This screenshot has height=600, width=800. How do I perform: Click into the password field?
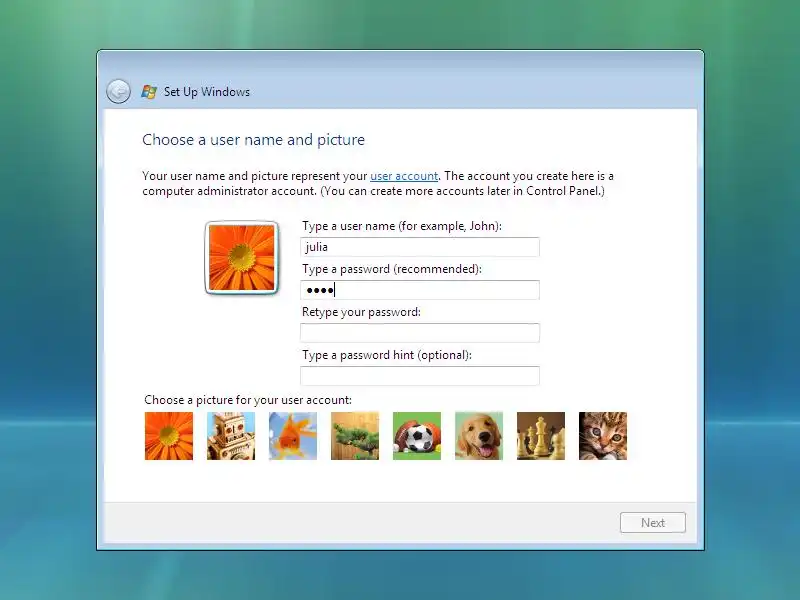coord(420,290)
